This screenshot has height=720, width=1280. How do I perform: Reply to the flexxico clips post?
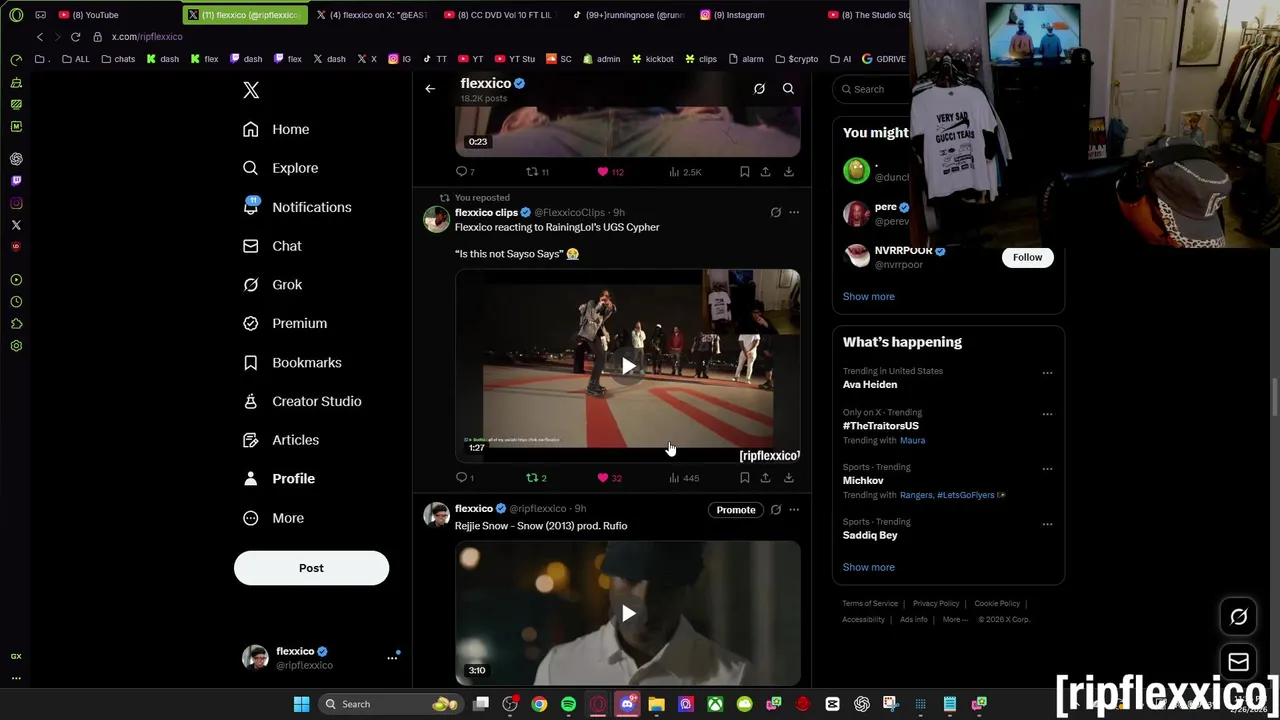click(465, 478)
